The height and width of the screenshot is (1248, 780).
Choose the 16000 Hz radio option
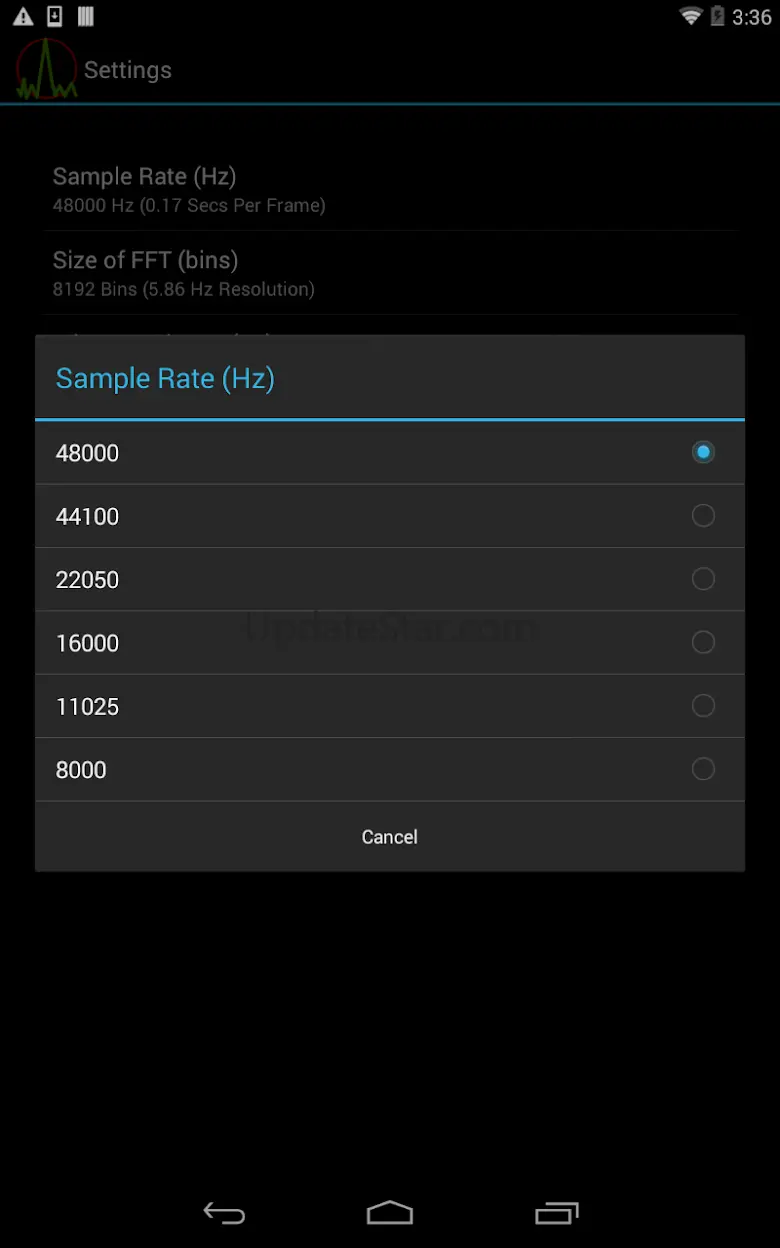click(703, 642)
